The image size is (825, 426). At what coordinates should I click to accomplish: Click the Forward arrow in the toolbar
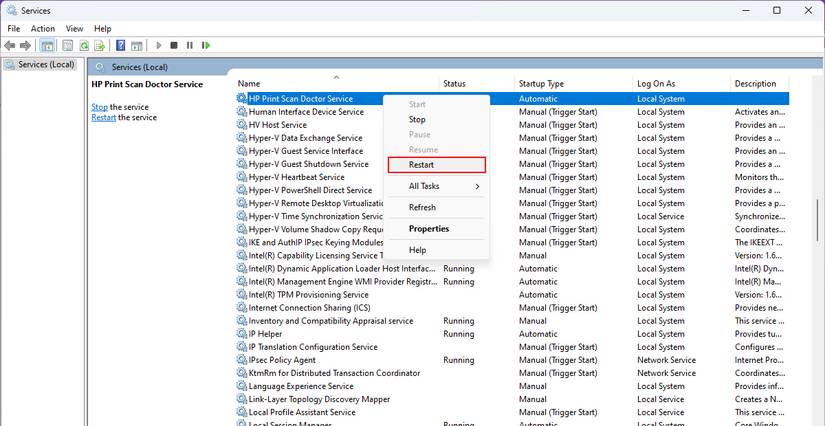(25, 46)
